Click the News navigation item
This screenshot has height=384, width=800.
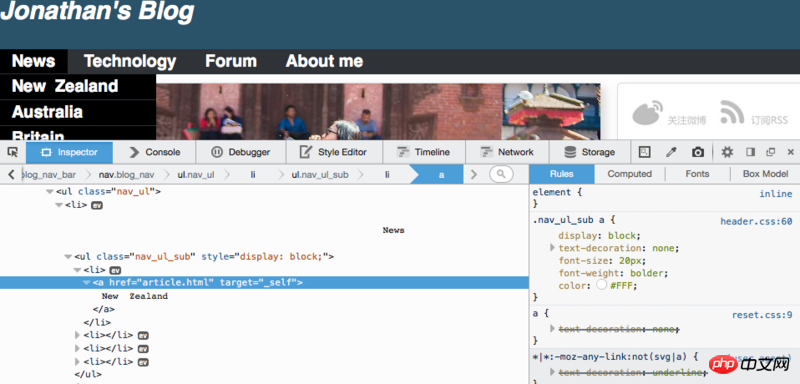click(x=34, y=61)
